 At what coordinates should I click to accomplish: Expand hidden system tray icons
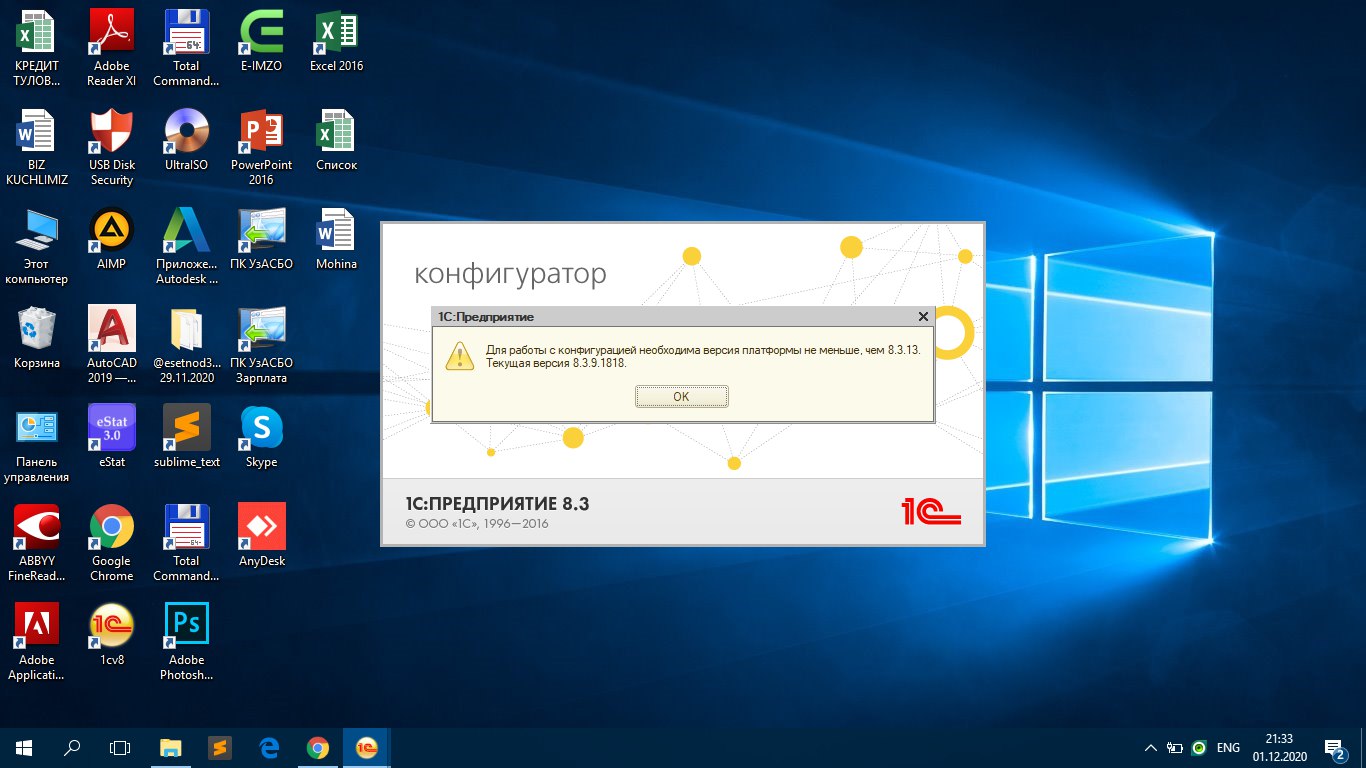[1151, 747]
